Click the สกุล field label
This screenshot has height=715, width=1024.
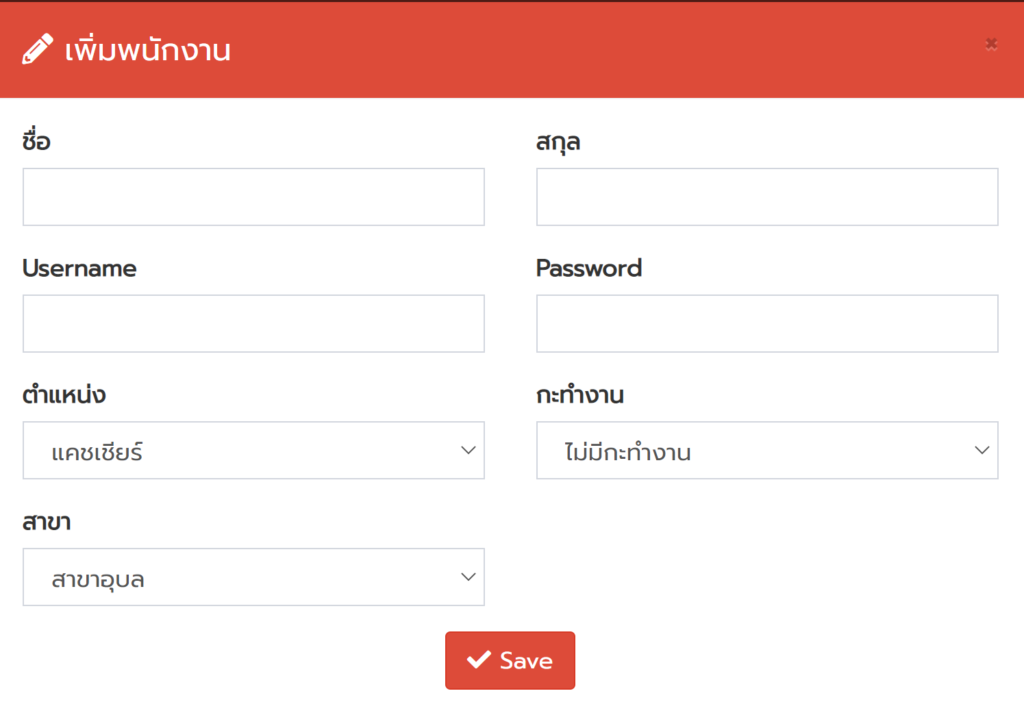558,142
